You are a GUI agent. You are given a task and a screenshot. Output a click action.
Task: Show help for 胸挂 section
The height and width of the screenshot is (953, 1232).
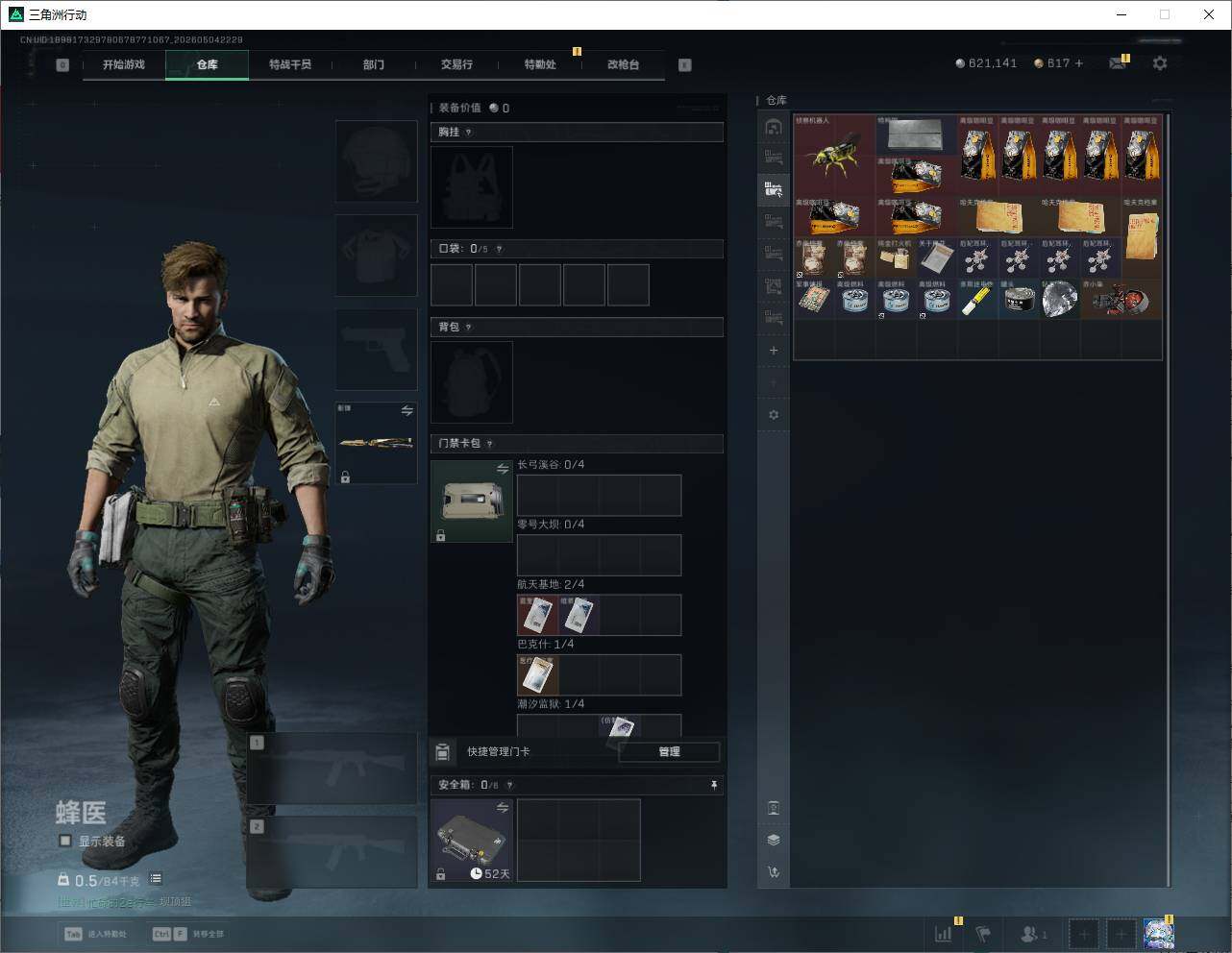[x=469, y=133]
